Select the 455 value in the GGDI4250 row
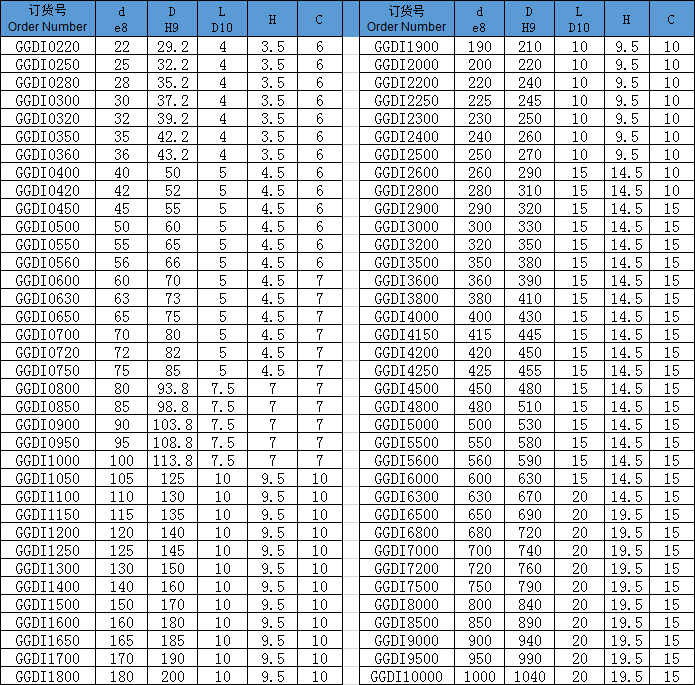The width and height of the screenshot is (695, 685). click(x=529, y=370)
